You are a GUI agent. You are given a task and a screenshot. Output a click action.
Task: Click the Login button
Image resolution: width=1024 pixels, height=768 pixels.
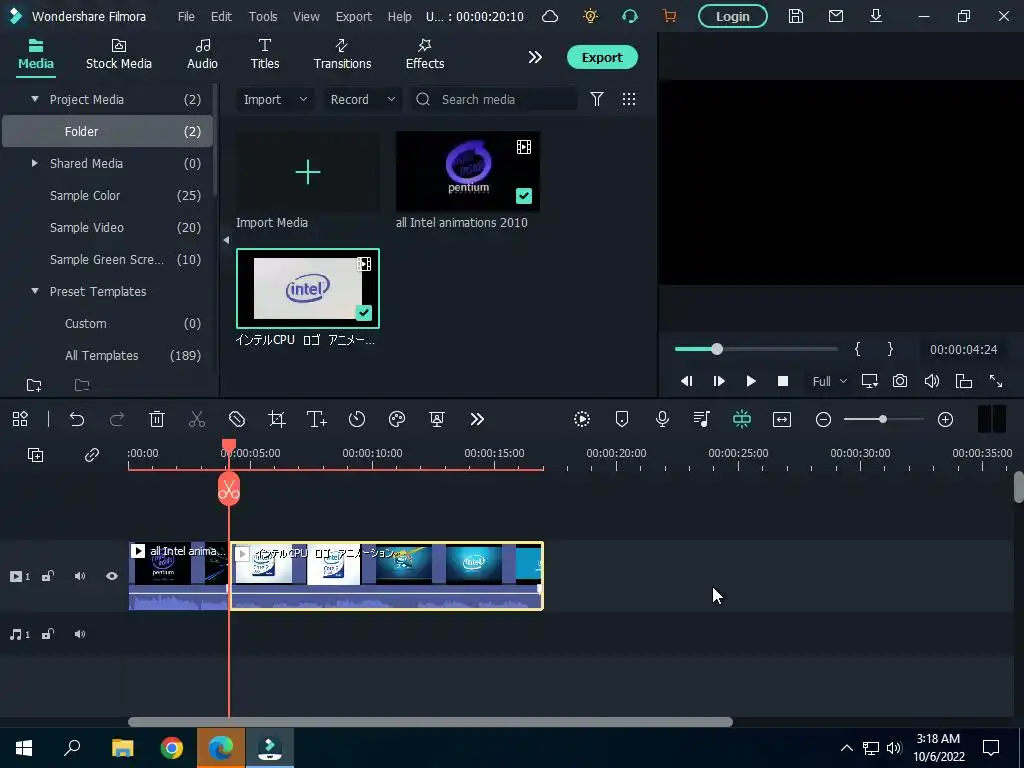[733, 16]
